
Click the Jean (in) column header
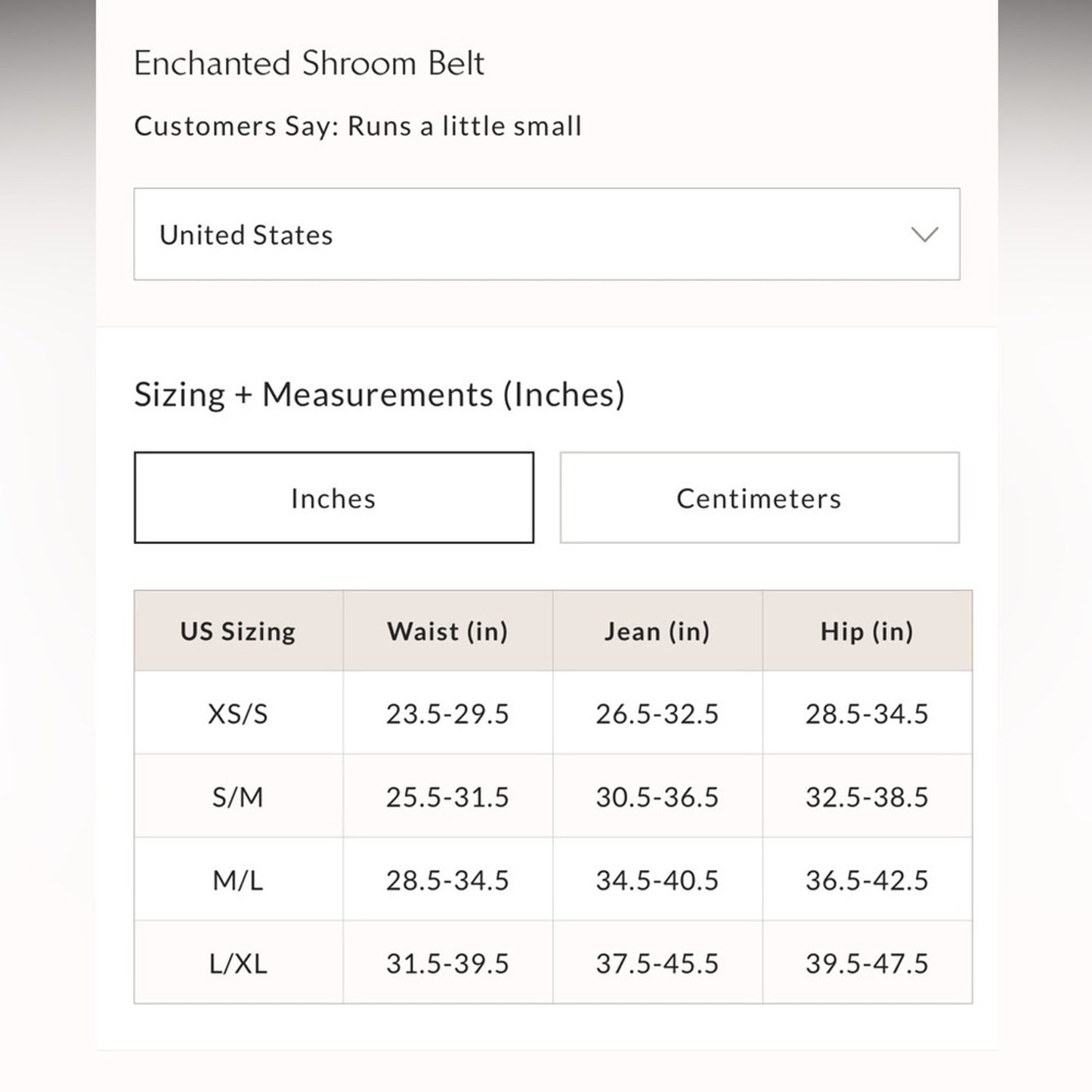657,630
